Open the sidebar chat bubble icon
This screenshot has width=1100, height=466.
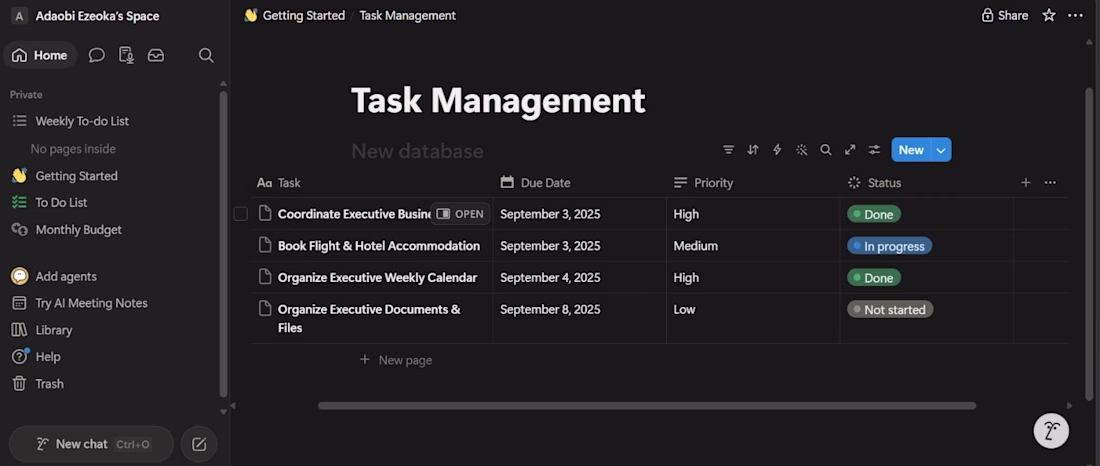[x=97, y=55]
